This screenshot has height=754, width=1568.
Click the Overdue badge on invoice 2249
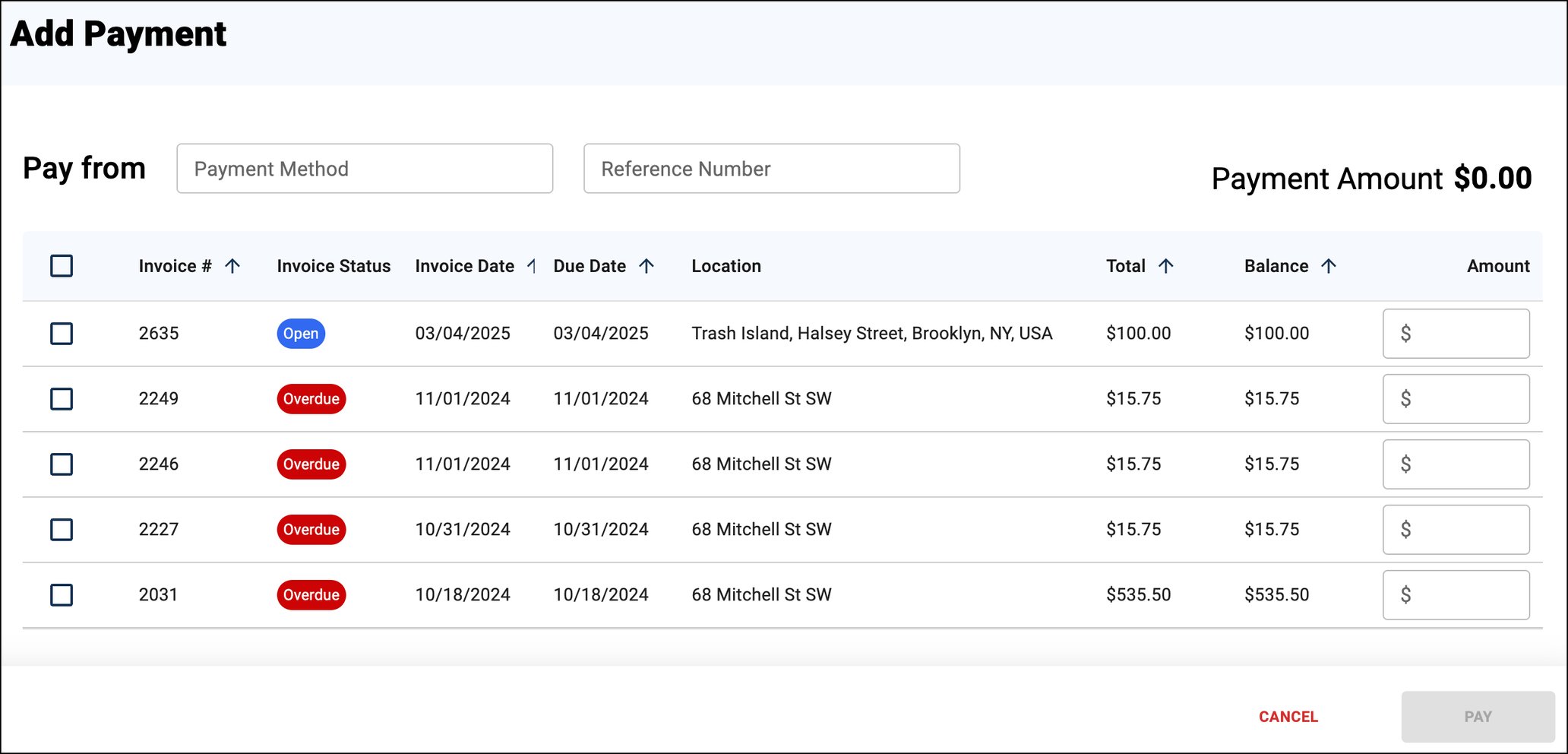tap(311, 399)
